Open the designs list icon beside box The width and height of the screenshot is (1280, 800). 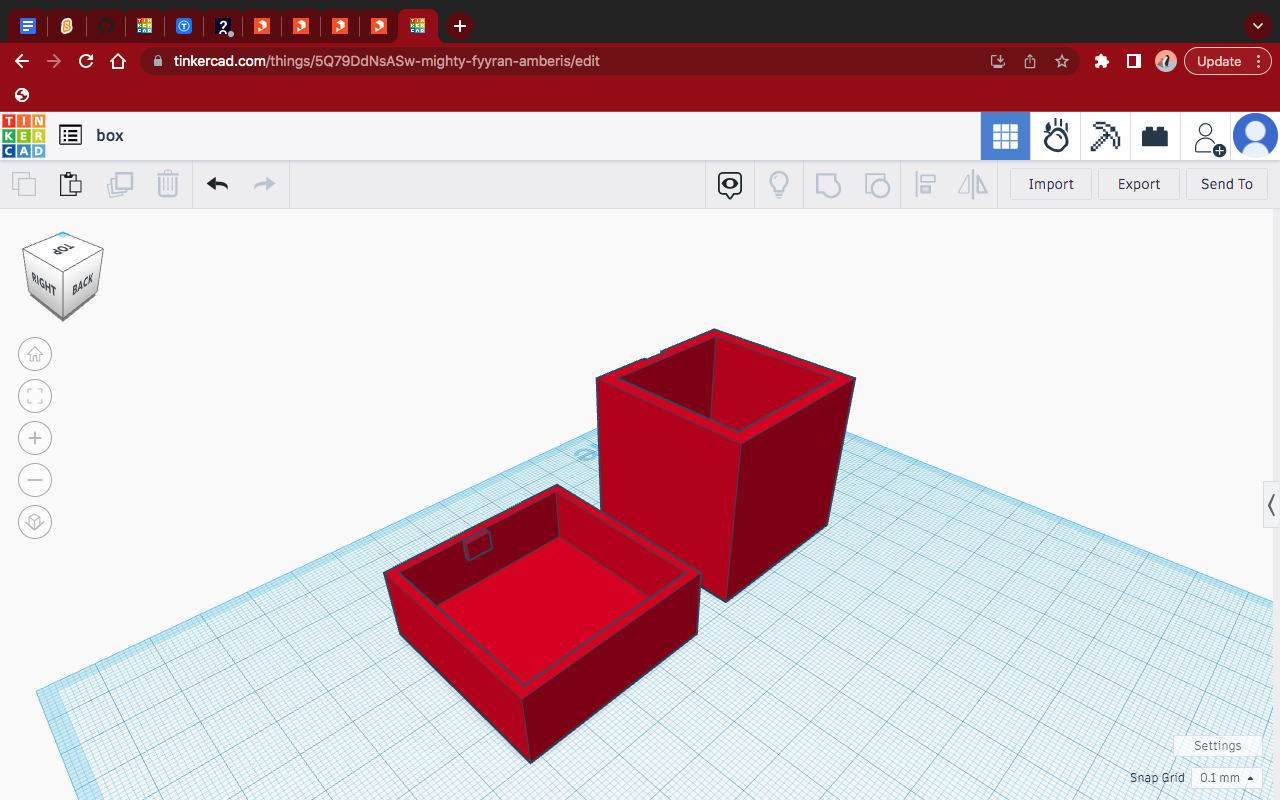[x=70, y=136]
